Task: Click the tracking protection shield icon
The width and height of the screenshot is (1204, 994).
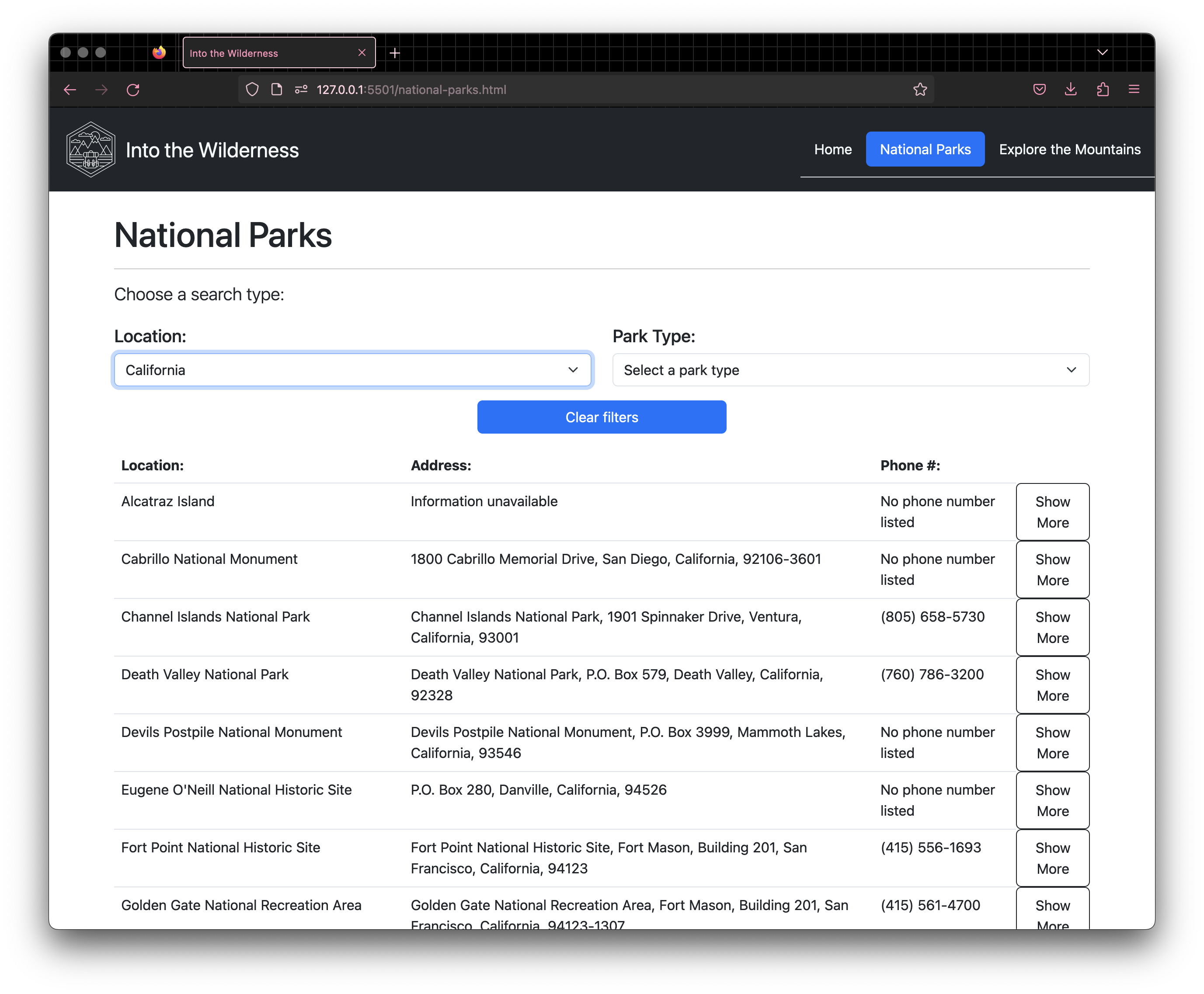Action: click(x=252, y=90)
